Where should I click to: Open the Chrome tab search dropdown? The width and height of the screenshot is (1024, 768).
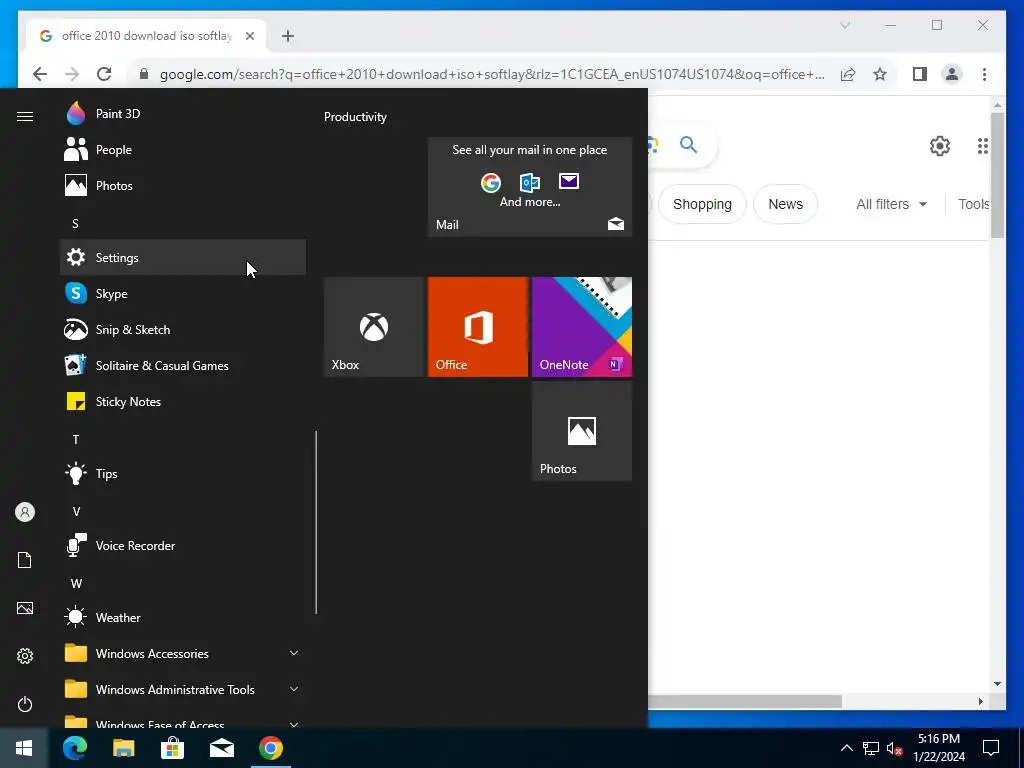(845, 25)
